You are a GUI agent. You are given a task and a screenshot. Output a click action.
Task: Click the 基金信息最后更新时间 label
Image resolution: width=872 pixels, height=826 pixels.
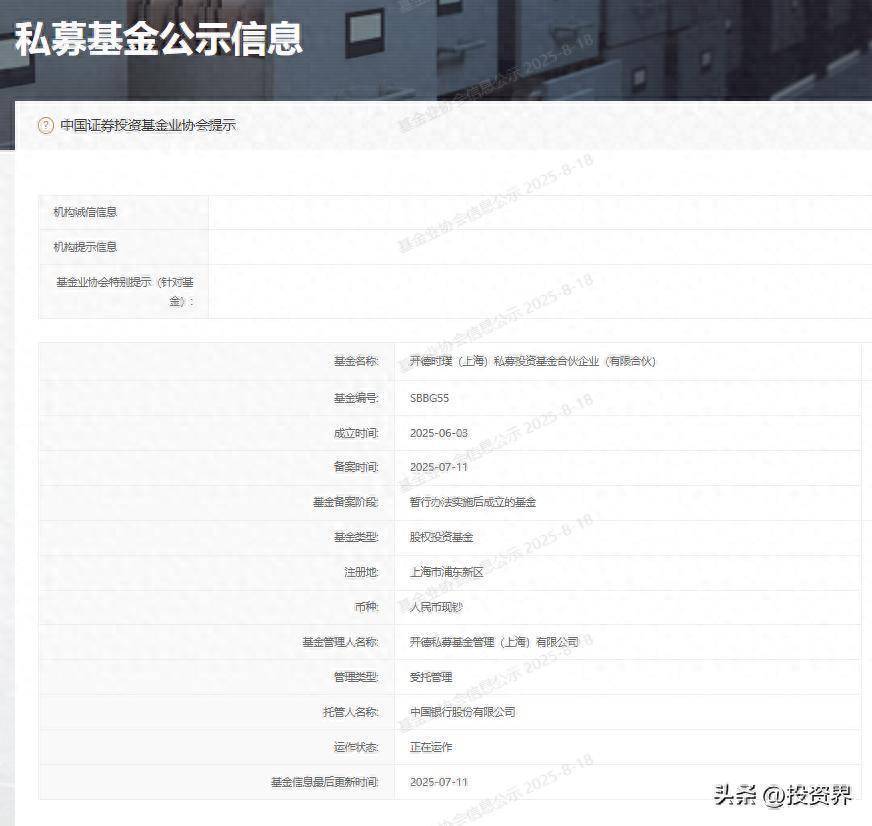click(325, 782)
